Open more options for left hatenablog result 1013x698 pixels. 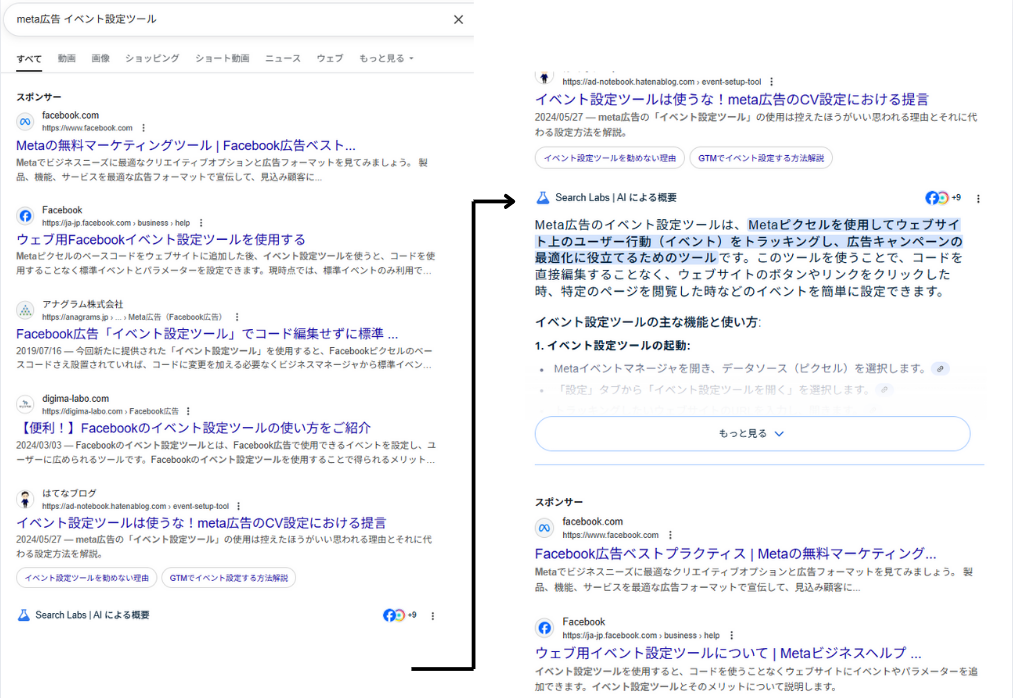pos(238,506)
